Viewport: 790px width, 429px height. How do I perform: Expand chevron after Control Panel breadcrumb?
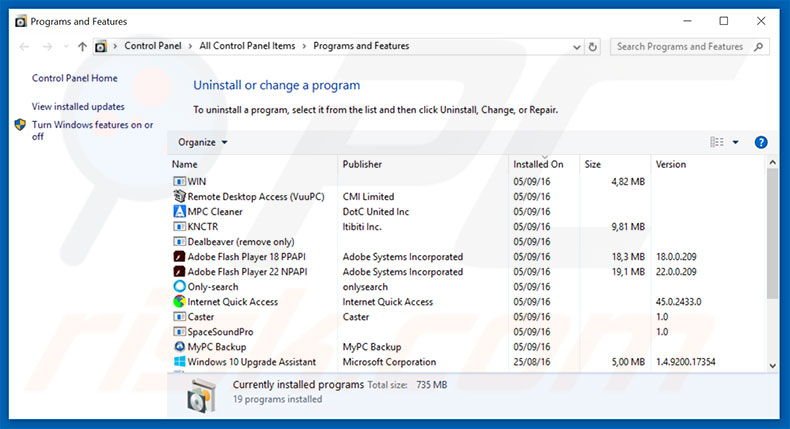[190, 46]
